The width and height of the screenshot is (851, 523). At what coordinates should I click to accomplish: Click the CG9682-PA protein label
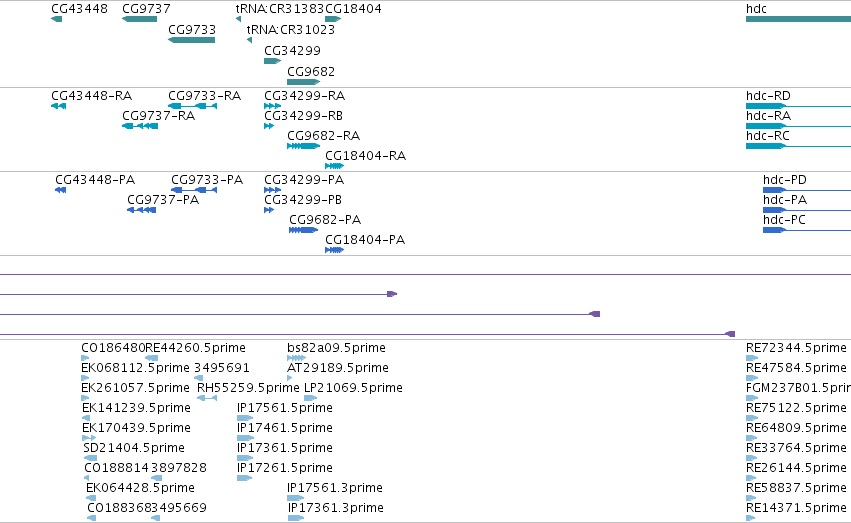(325, 220)
